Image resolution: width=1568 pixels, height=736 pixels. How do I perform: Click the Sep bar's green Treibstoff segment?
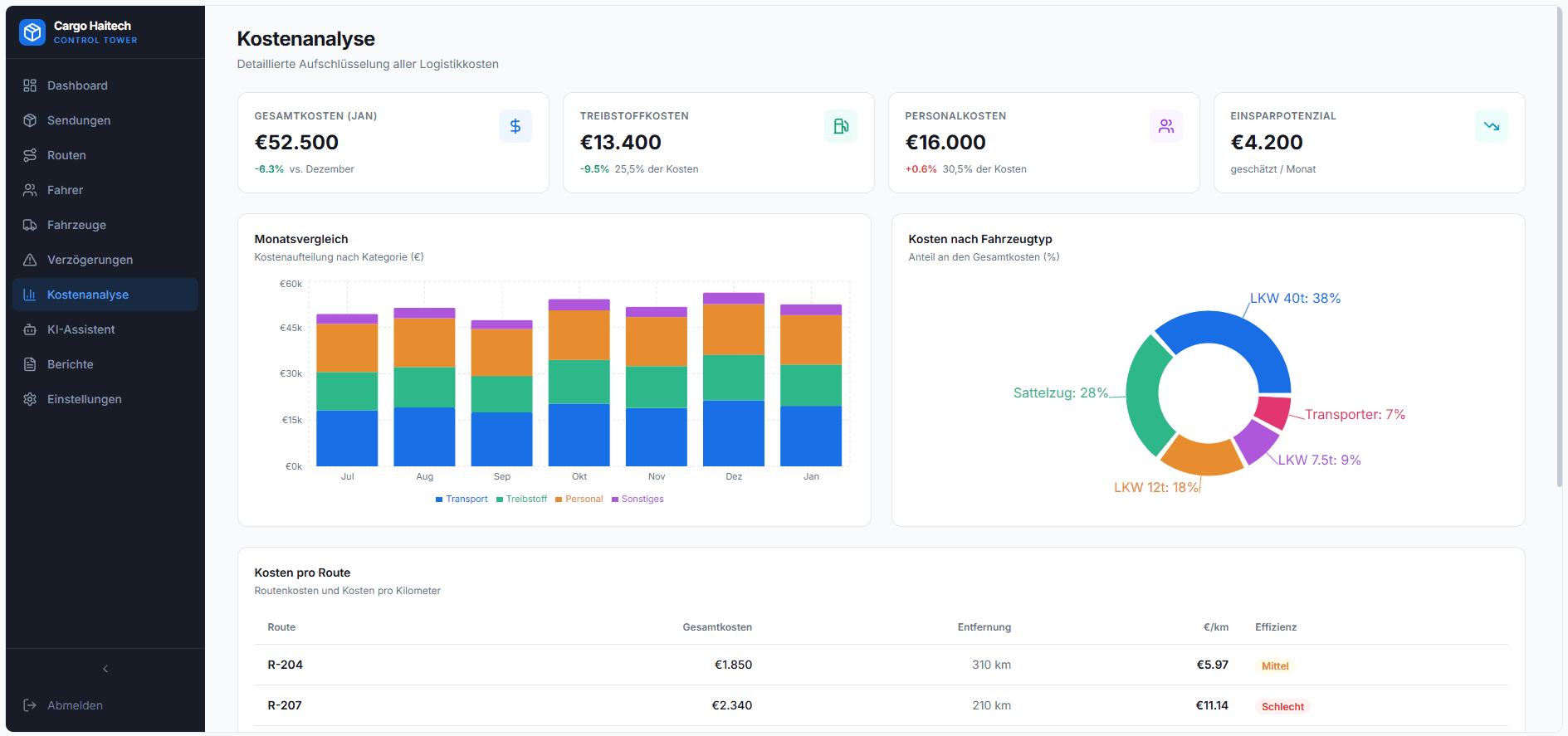pos(502,394)
